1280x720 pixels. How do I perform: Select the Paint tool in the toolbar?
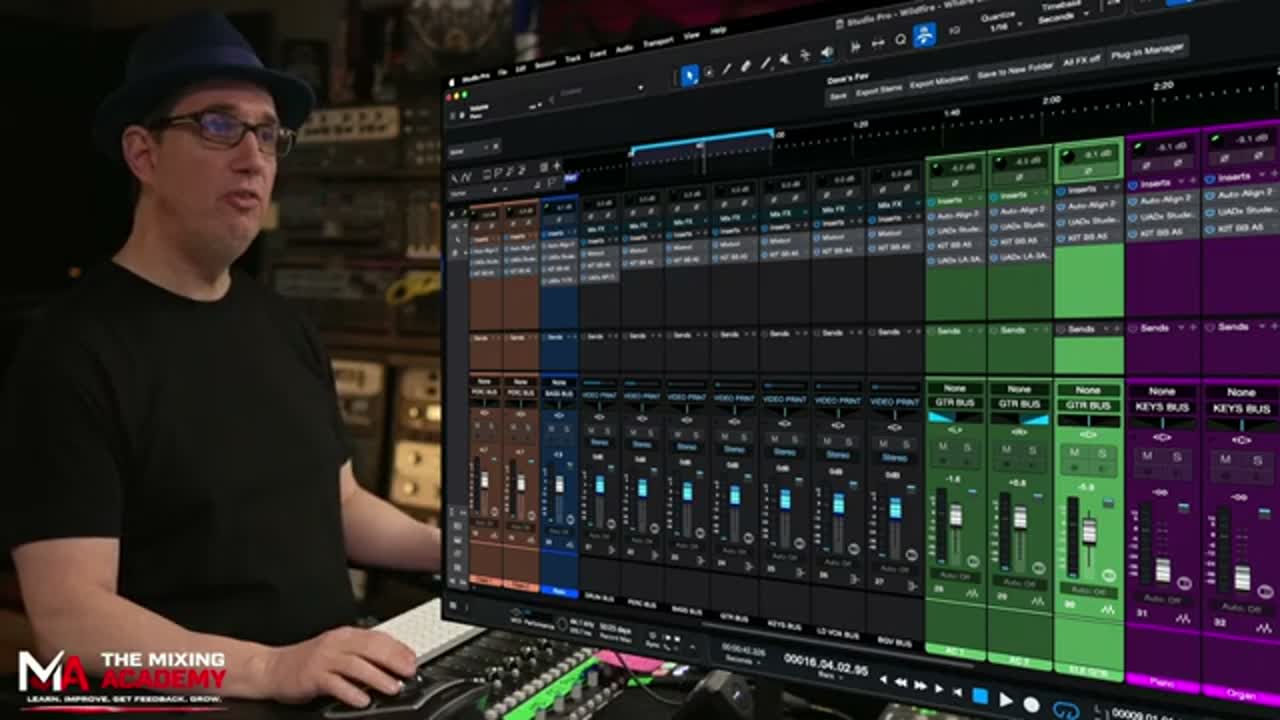(x=766, y=63)
